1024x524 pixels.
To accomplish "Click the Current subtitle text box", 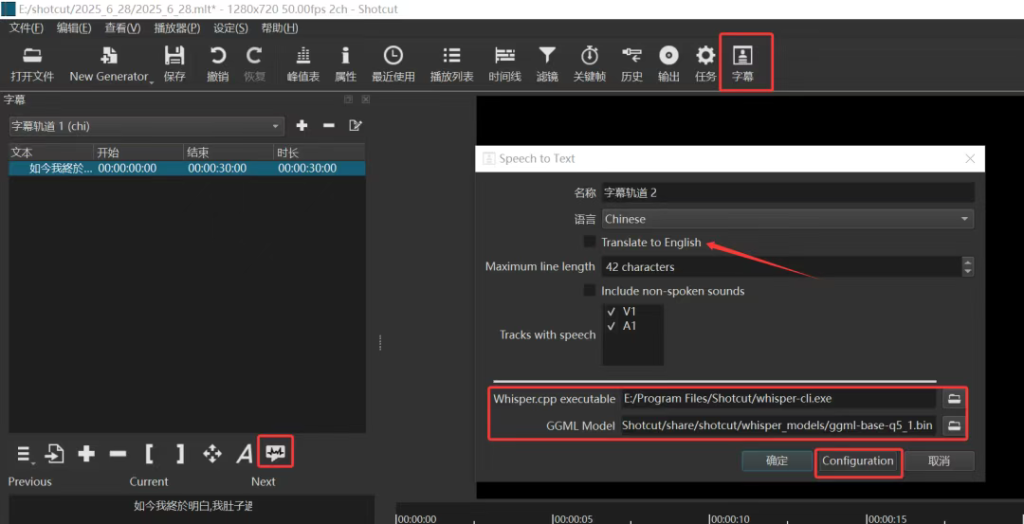I will (x=191, y=510).
